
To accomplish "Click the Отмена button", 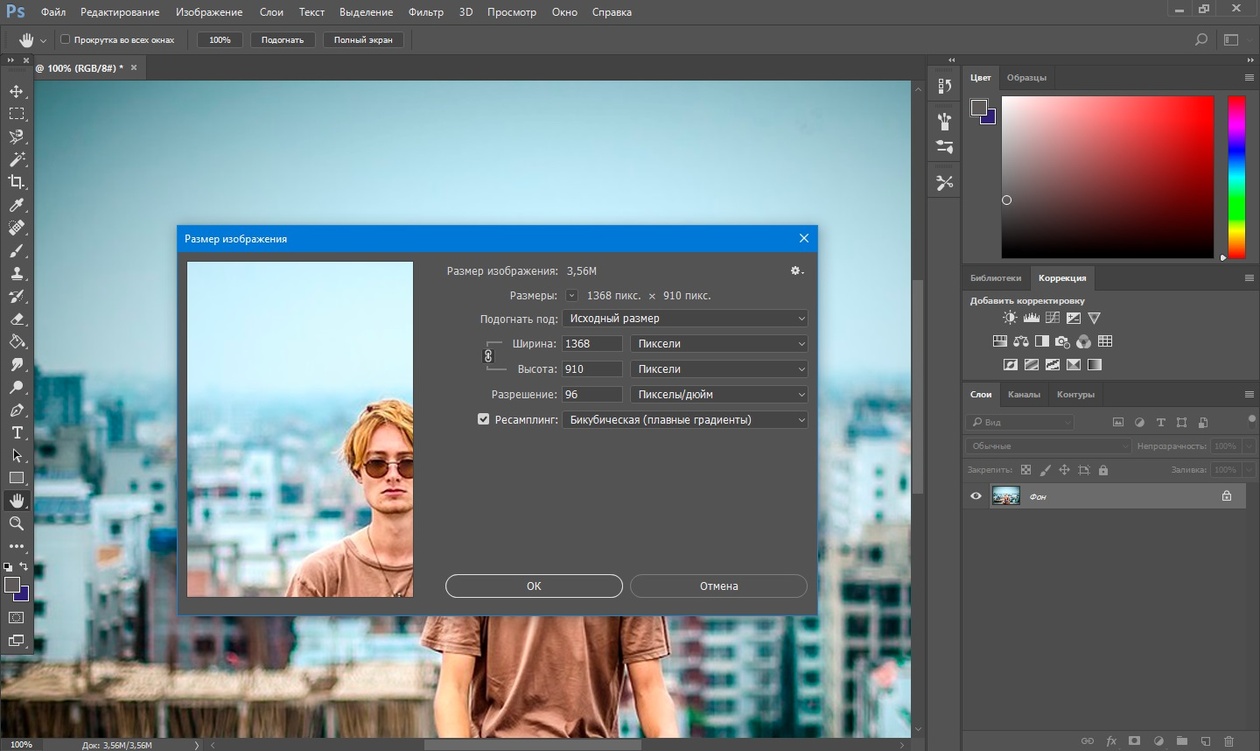I will click(718, 586).
